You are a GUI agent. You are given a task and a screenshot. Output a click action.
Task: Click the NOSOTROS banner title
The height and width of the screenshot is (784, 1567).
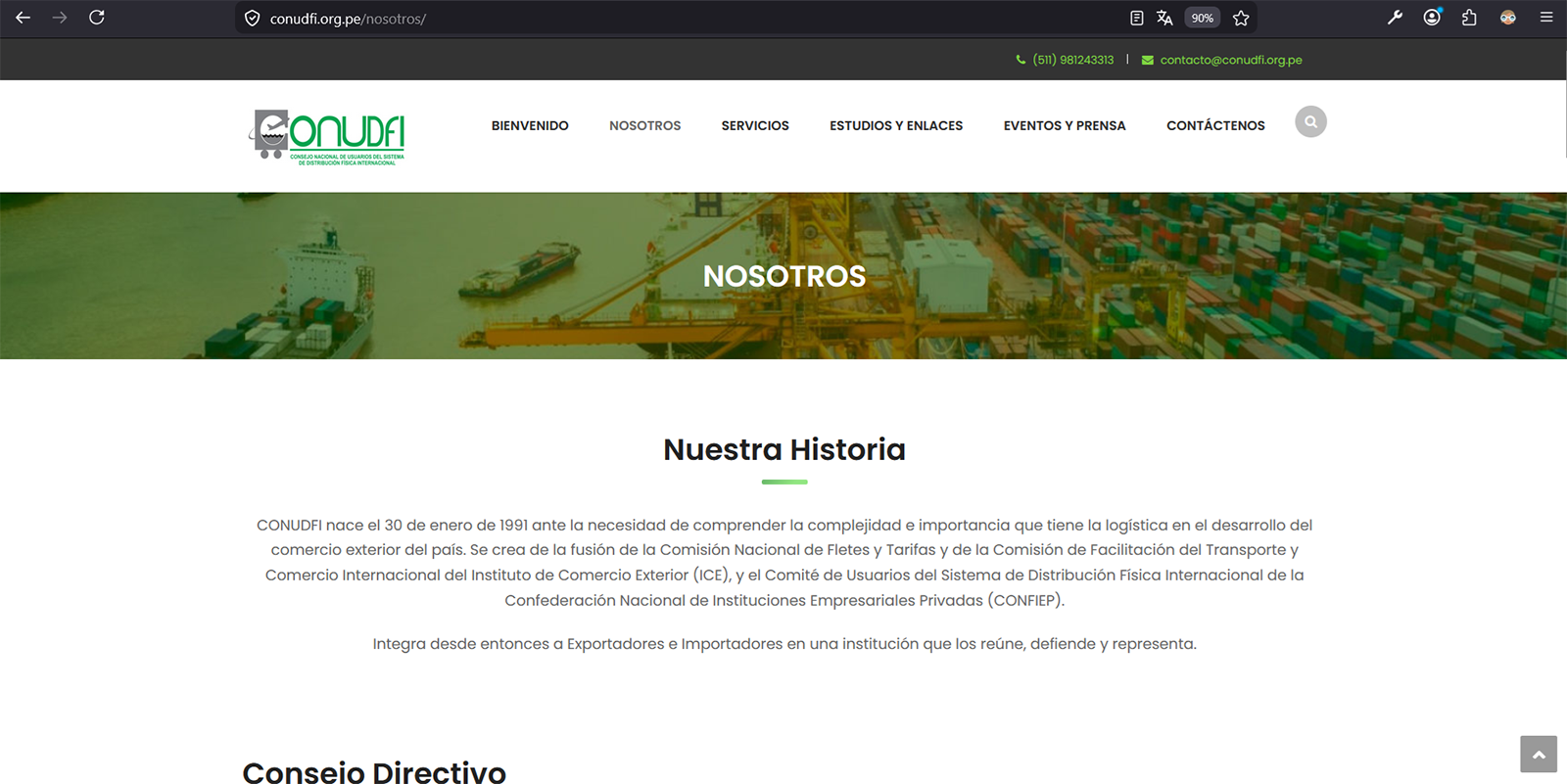click(x=784, y=276)
